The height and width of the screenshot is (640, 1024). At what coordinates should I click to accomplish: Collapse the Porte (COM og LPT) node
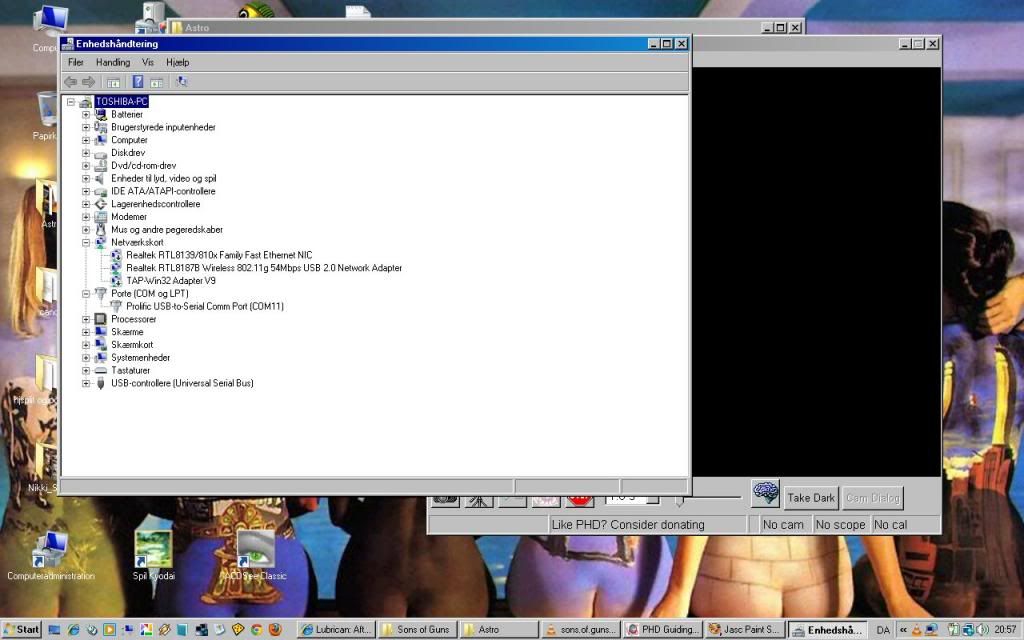[86, 294]
